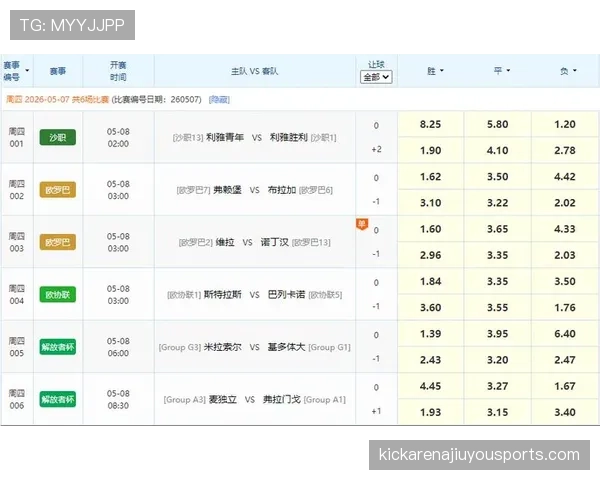Select draw odds 5.80 for match 001
Viewport: 600px width, 480px height.
click(497, 124)
